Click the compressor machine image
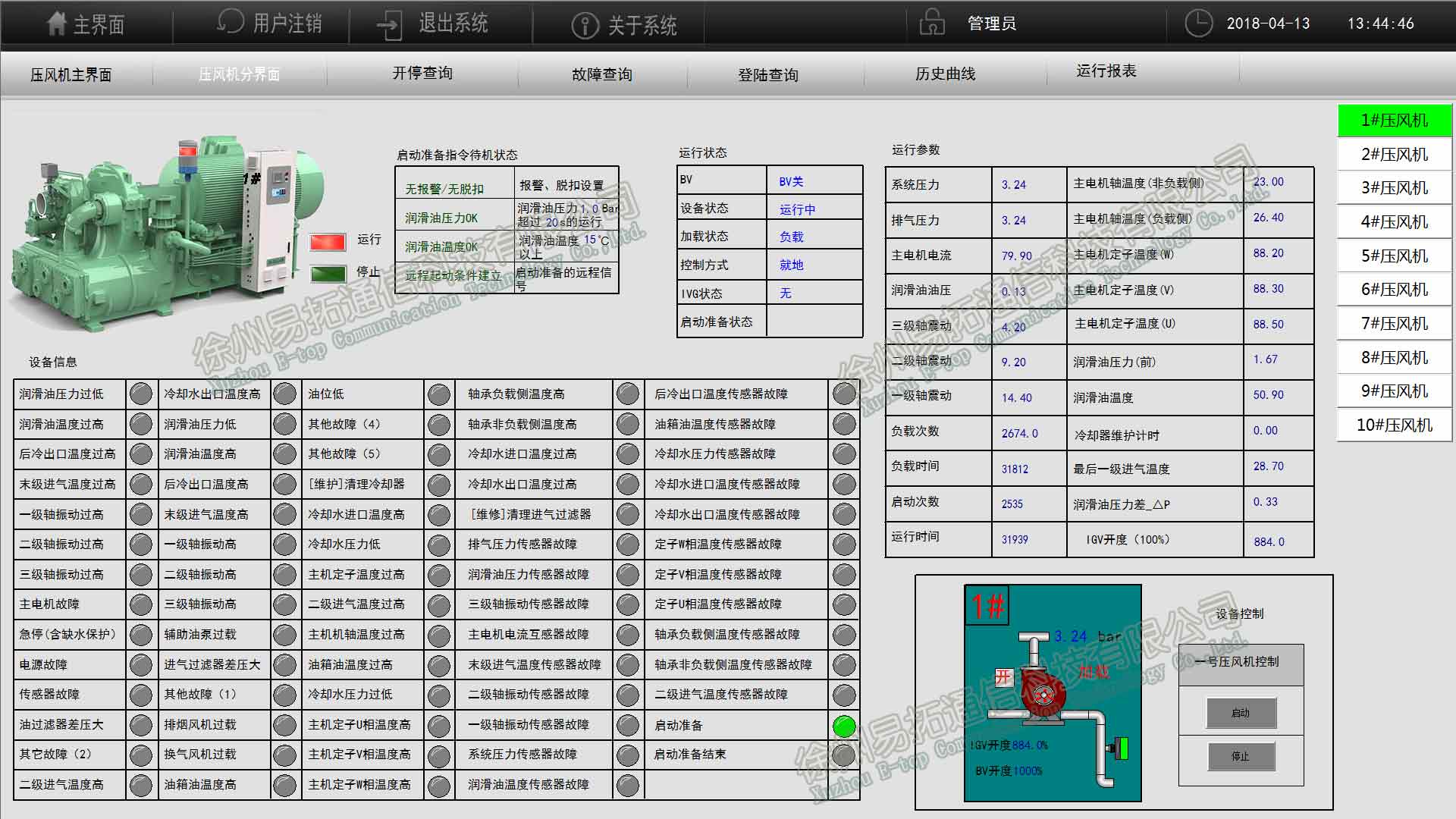1456x819 pixels. pyautogui.click(x=152, y=235)
